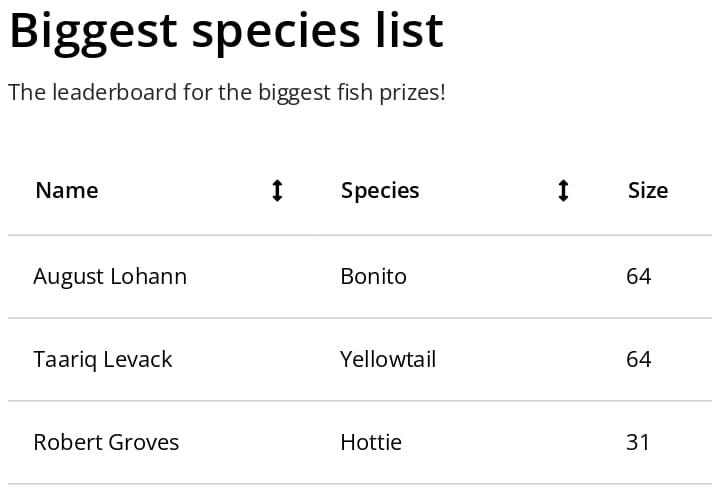Select the Yellowtail table row
Image resolution: width=712 pixels, height=502 pixels.
[360, 359]
